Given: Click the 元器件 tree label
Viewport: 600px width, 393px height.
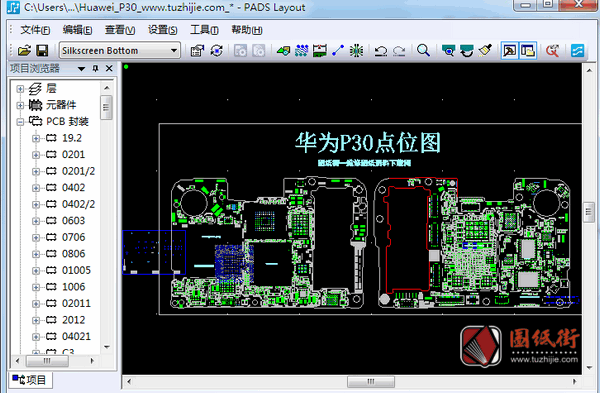Looking at the screenshot, I should click(61, 105).
